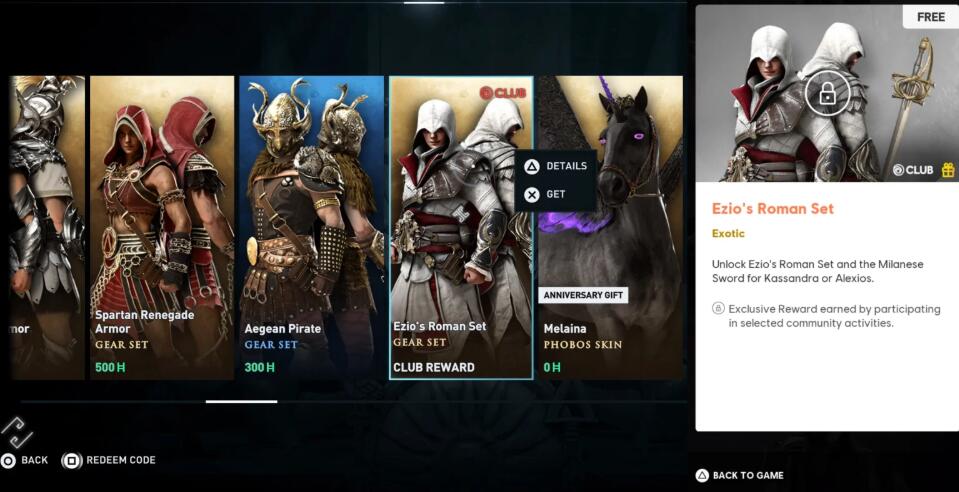This screenshot has height=492, width=959.
Task: Click the circle Back button icon
Action: pos(8,460)
